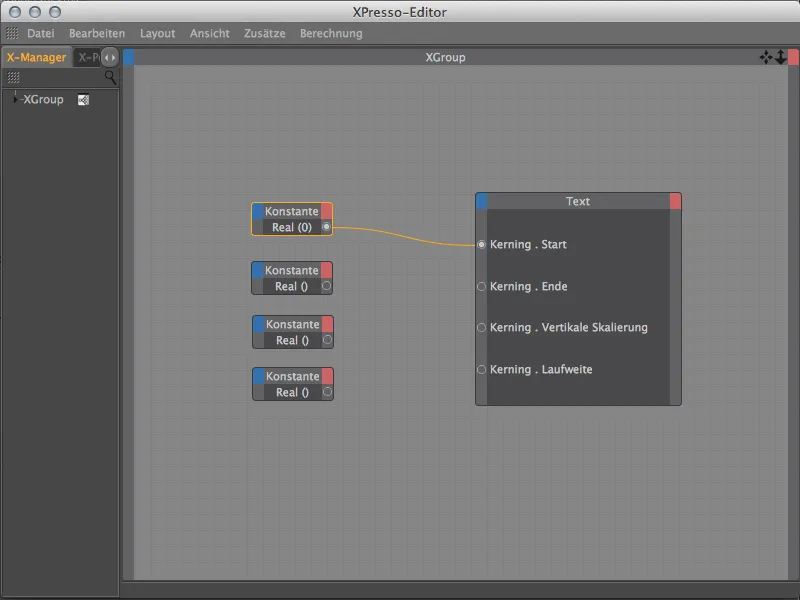Click the Text node blue input corner
The width and height of the screenshot is (800, 600).
tap(482, 202)
